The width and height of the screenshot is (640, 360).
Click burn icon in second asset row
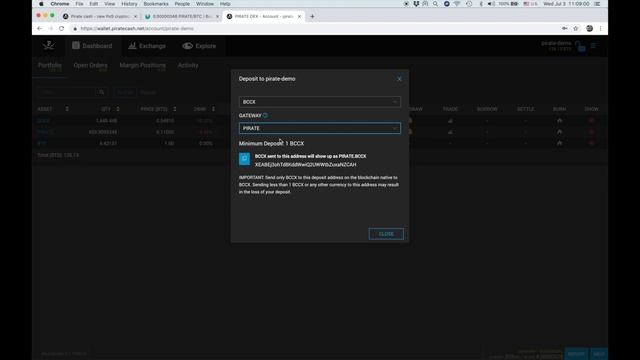(x=559, y=132)
